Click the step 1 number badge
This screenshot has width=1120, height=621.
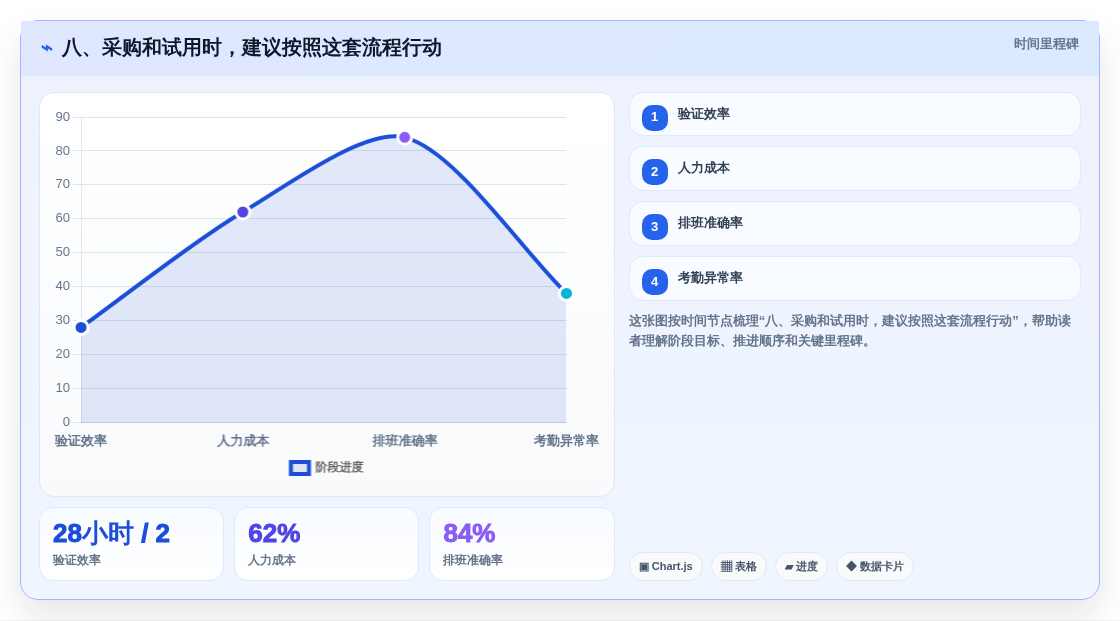[654, 117]
